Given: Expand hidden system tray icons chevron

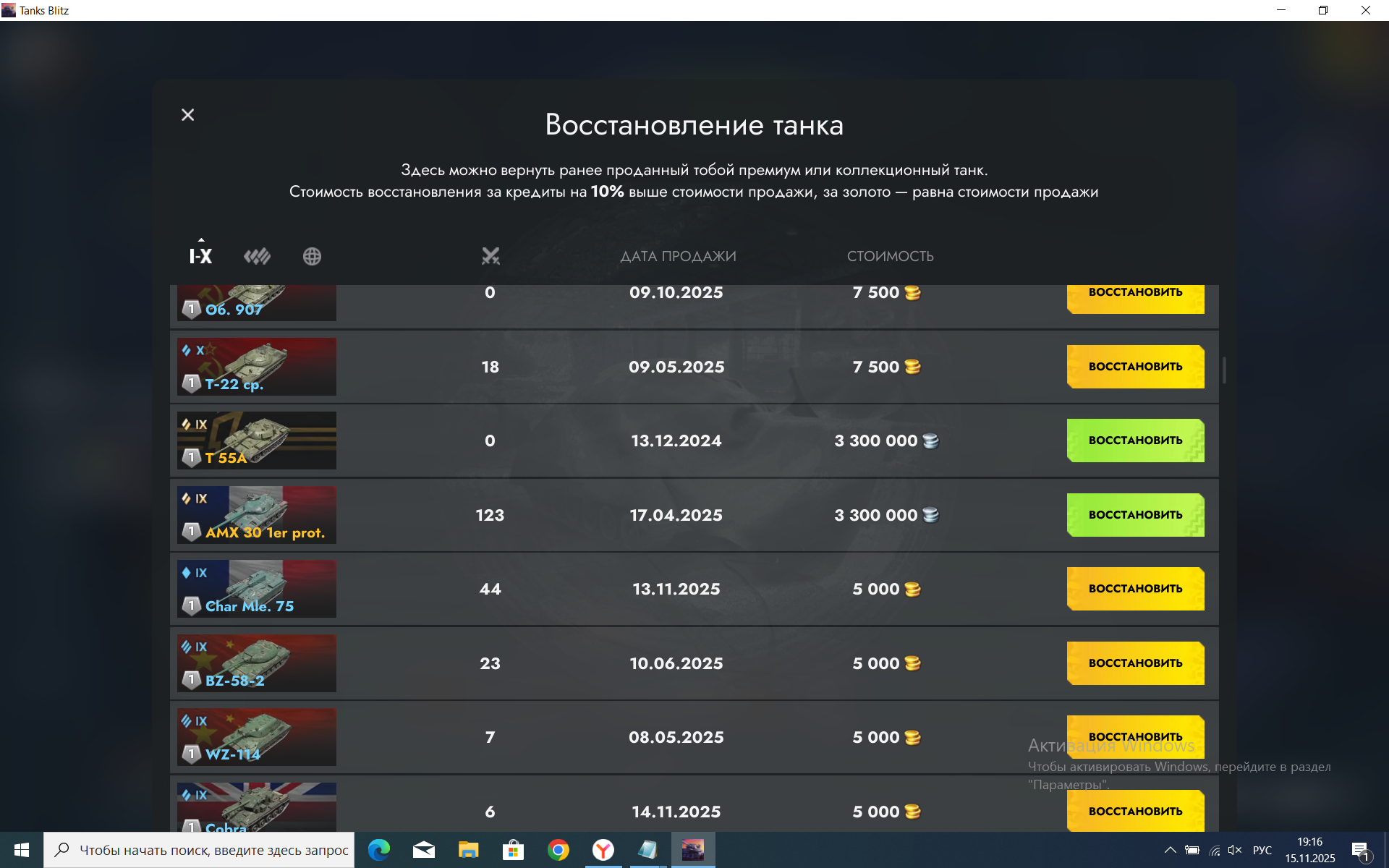Looking at the screenshot, I should pyautogui.click(x=1170, y=850).
